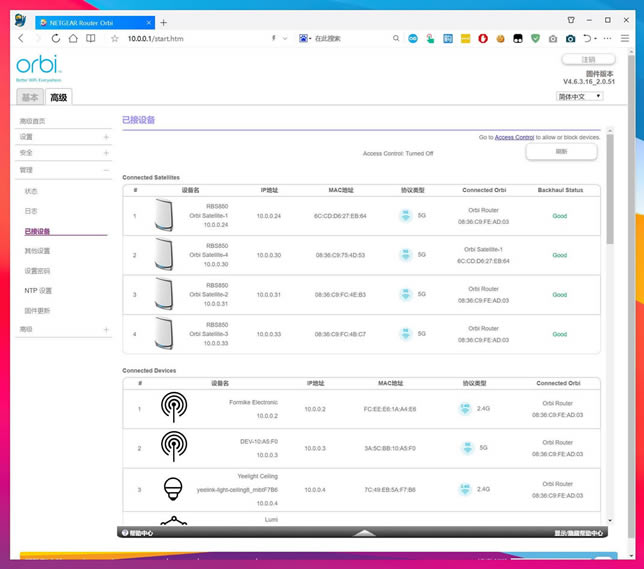Screen dimensions: 644x569
Task: Reload the current router page
Action: click(56, 39)
